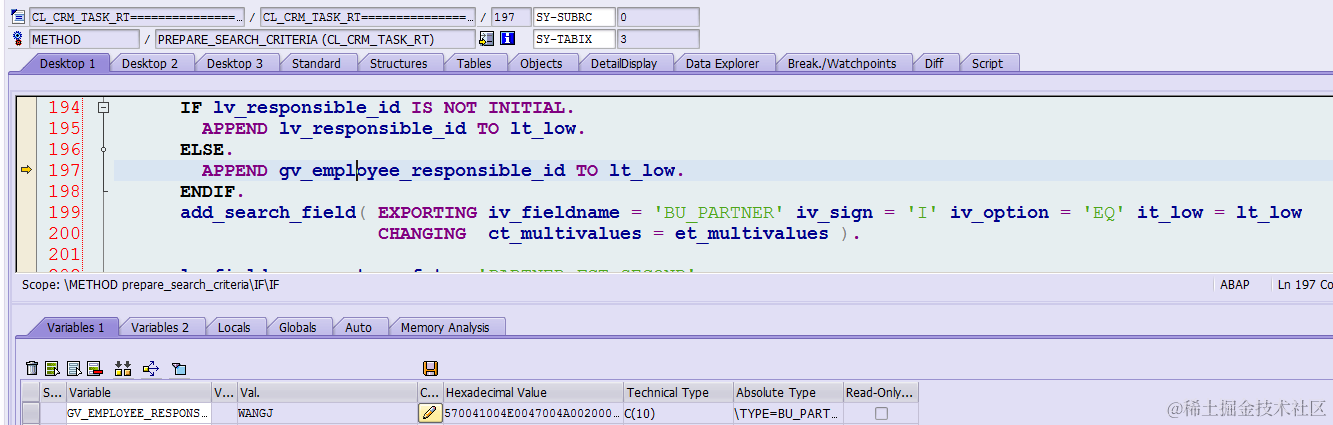Open the Objects tab
This screenshot has height=425, width=1333.
click(x=541, y=63)
